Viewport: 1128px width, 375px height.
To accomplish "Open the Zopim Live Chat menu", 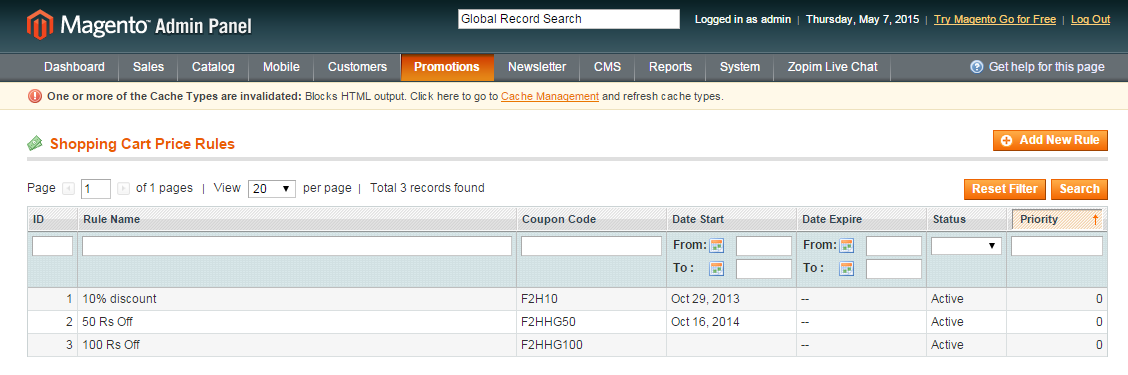I will tap(832, 67).
